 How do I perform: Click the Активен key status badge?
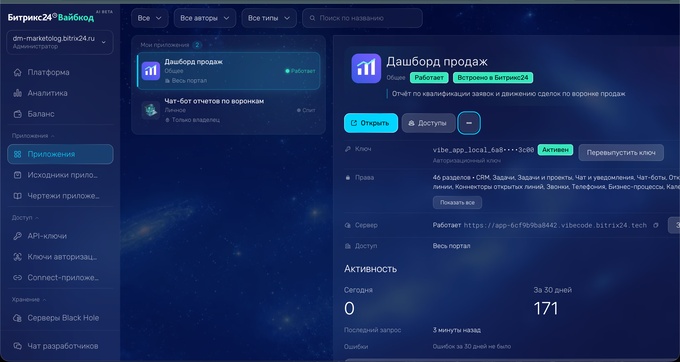(x=556, y=150)
